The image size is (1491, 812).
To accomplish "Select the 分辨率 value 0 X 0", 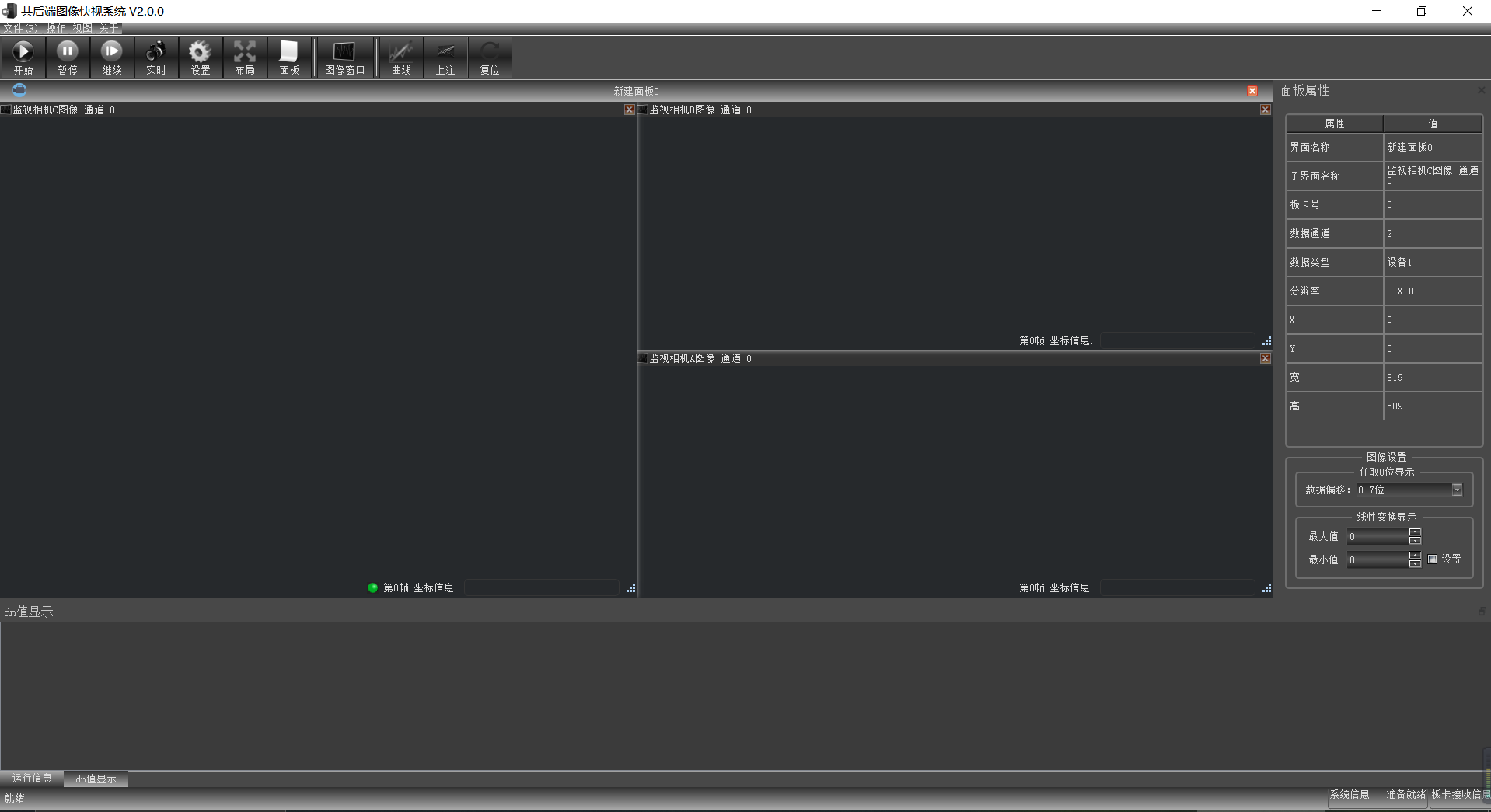I will [x=1433, y=291].
